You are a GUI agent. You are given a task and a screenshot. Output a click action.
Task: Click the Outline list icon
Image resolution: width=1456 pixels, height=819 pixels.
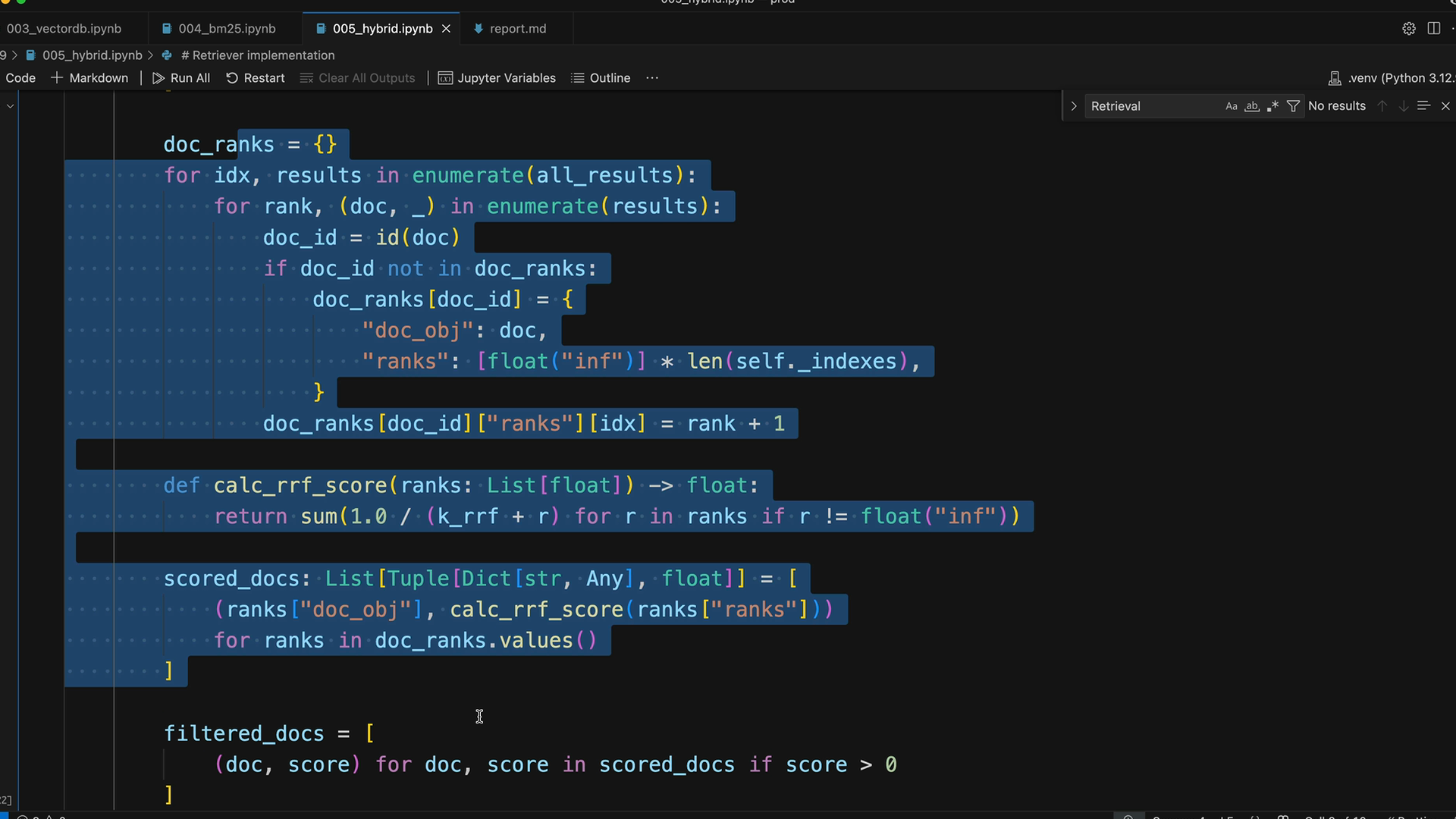tap(577, 78)
